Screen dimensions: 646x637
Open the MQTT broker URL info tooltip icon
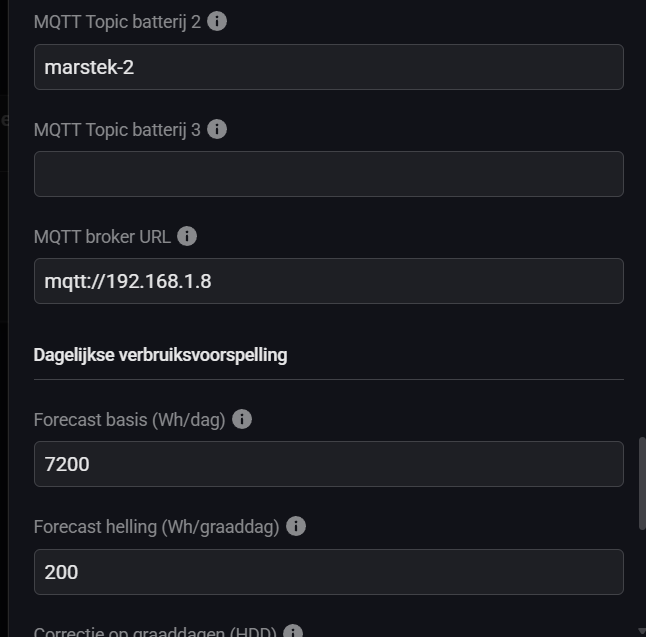click(187, 236)
